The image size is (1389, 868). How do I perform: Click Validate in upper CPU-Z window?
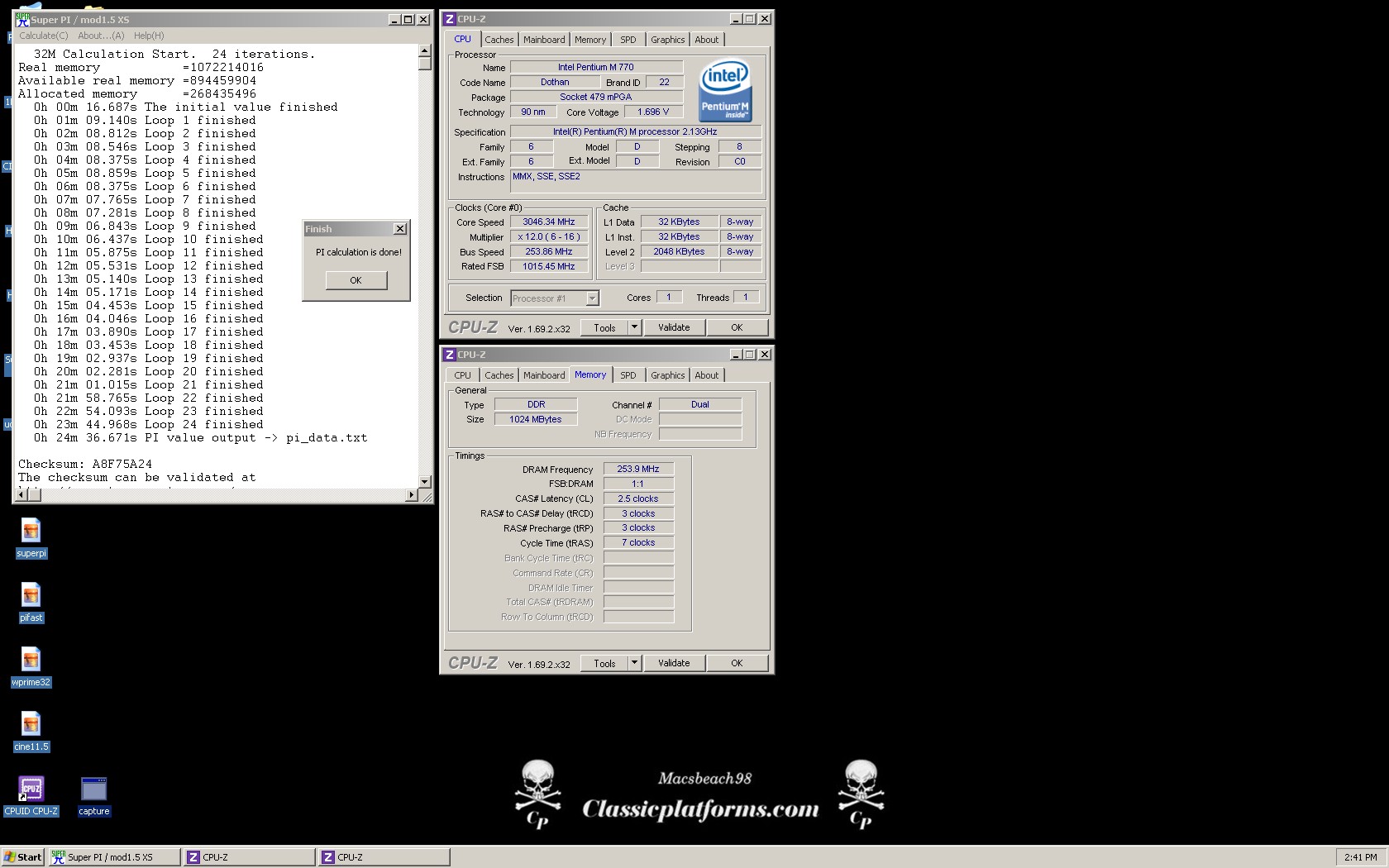click(x=674, y=327)
